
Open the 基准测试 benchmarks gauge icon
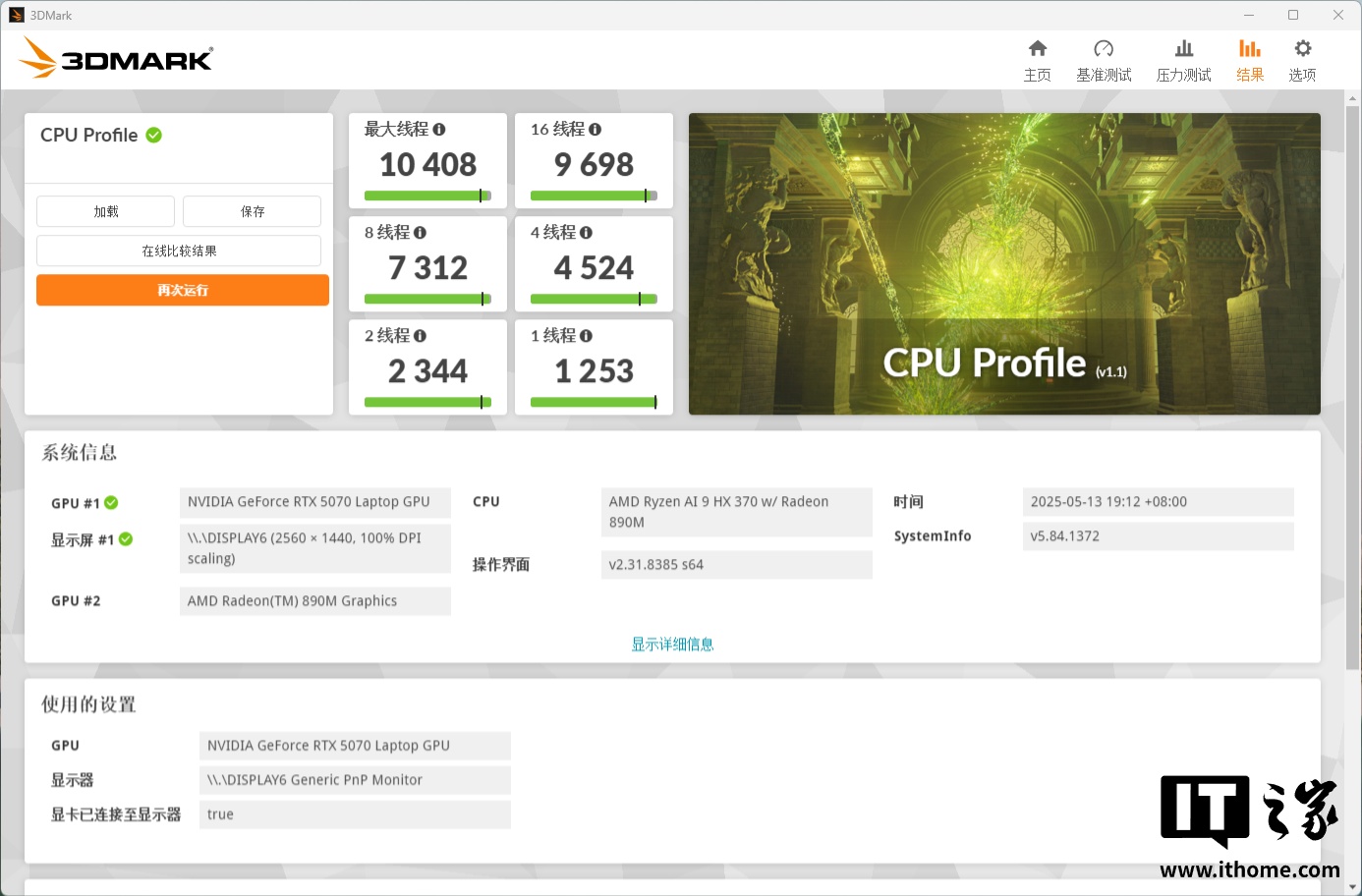tap(1104, 49)
